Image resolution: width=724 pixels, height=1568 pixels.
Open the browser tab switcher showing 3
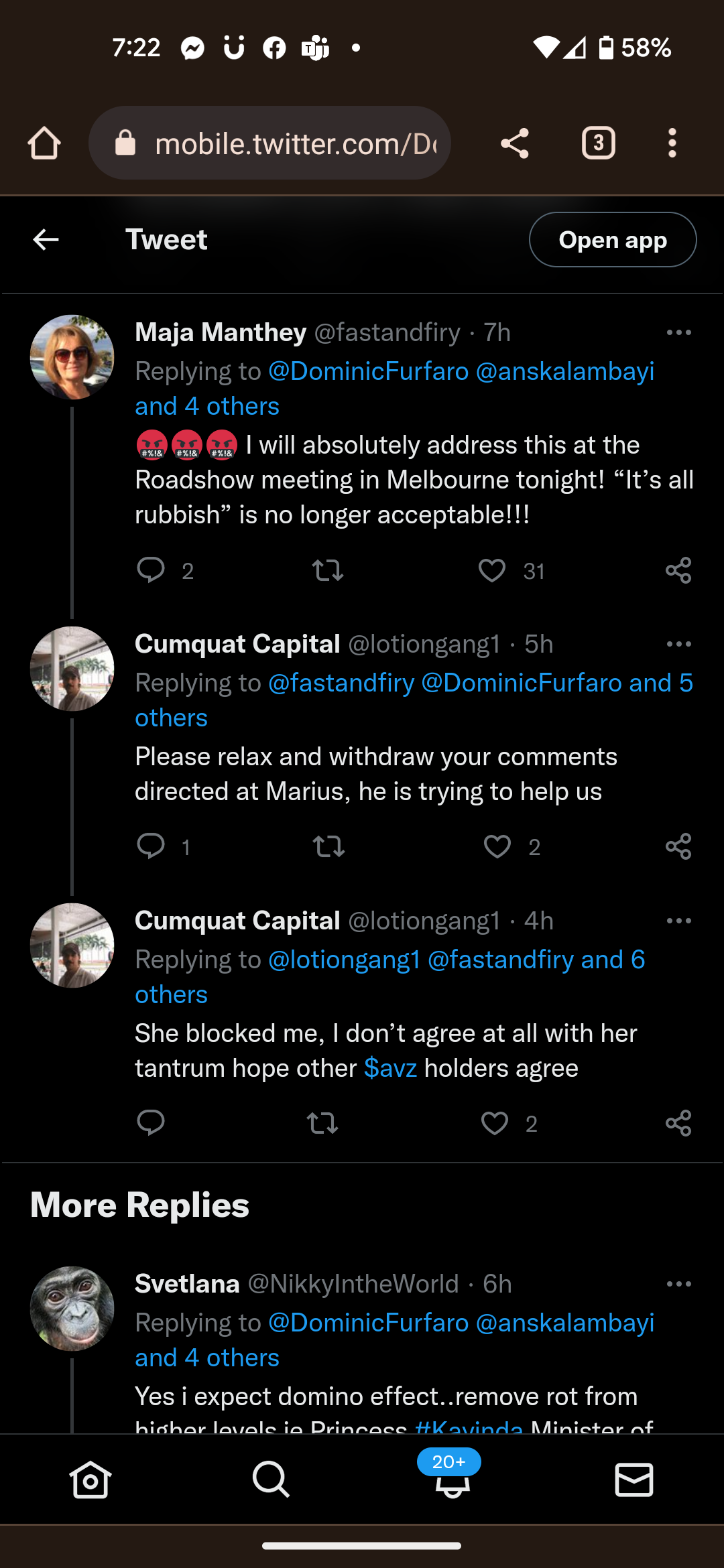coord(598,143)
